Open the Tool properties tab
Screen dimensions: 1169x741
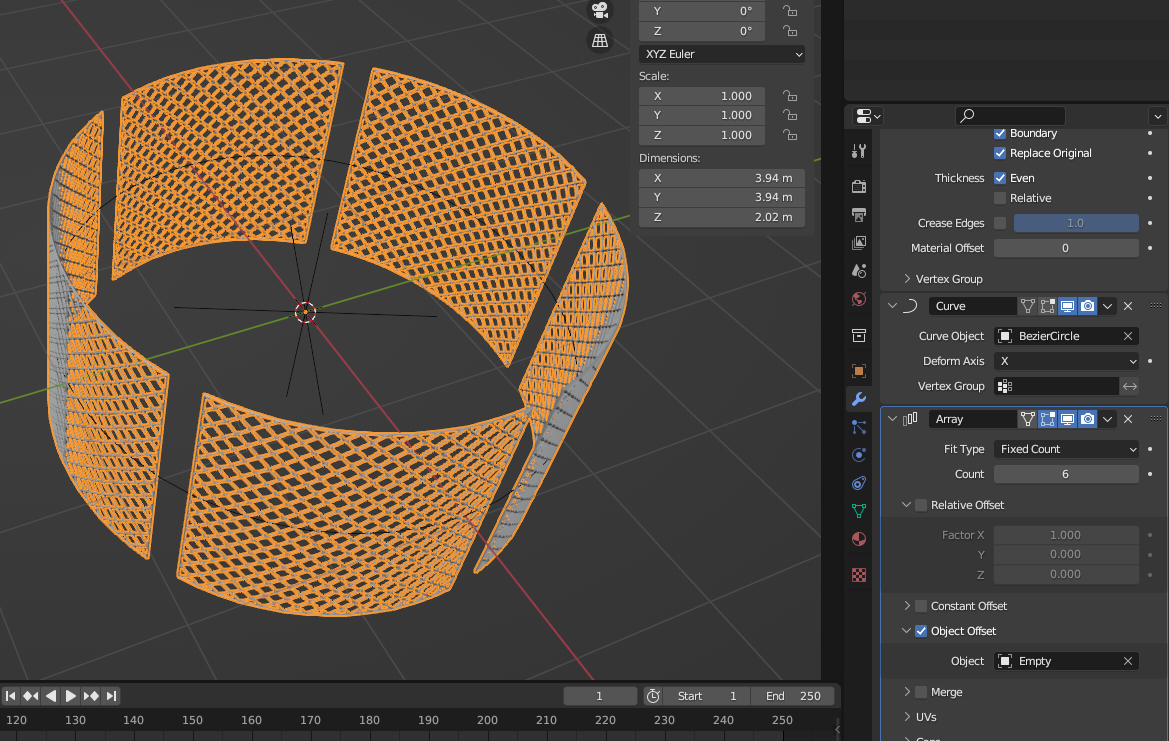859,151
